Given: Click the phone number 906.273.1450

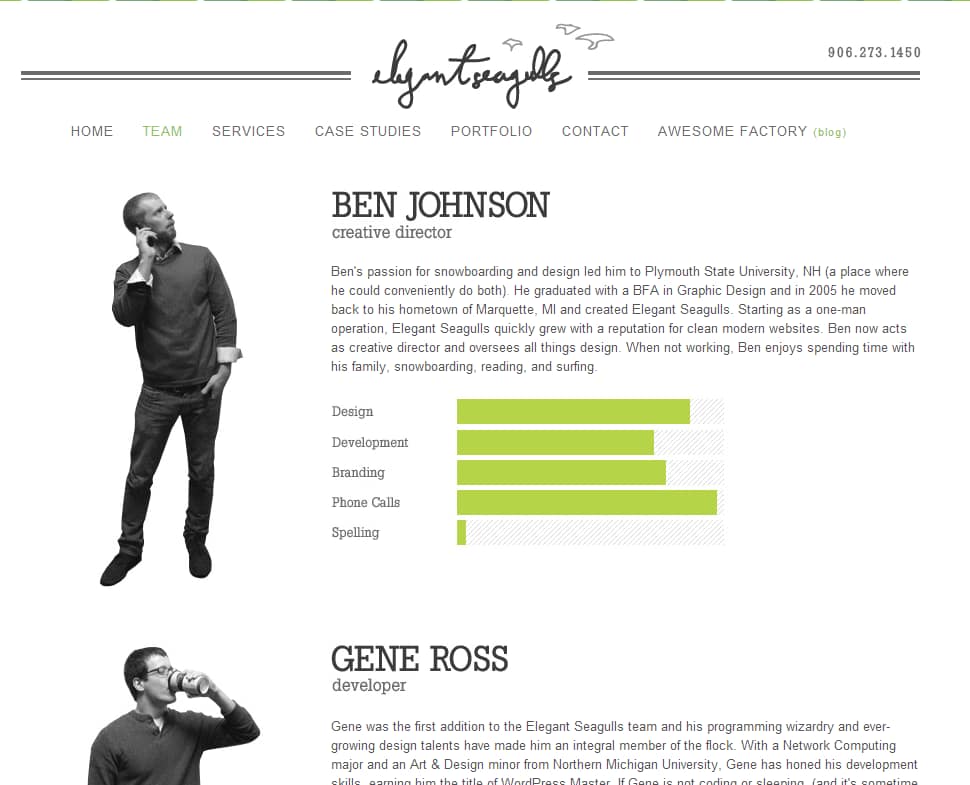Looking at the screenshot, I should tap(874, 53).
